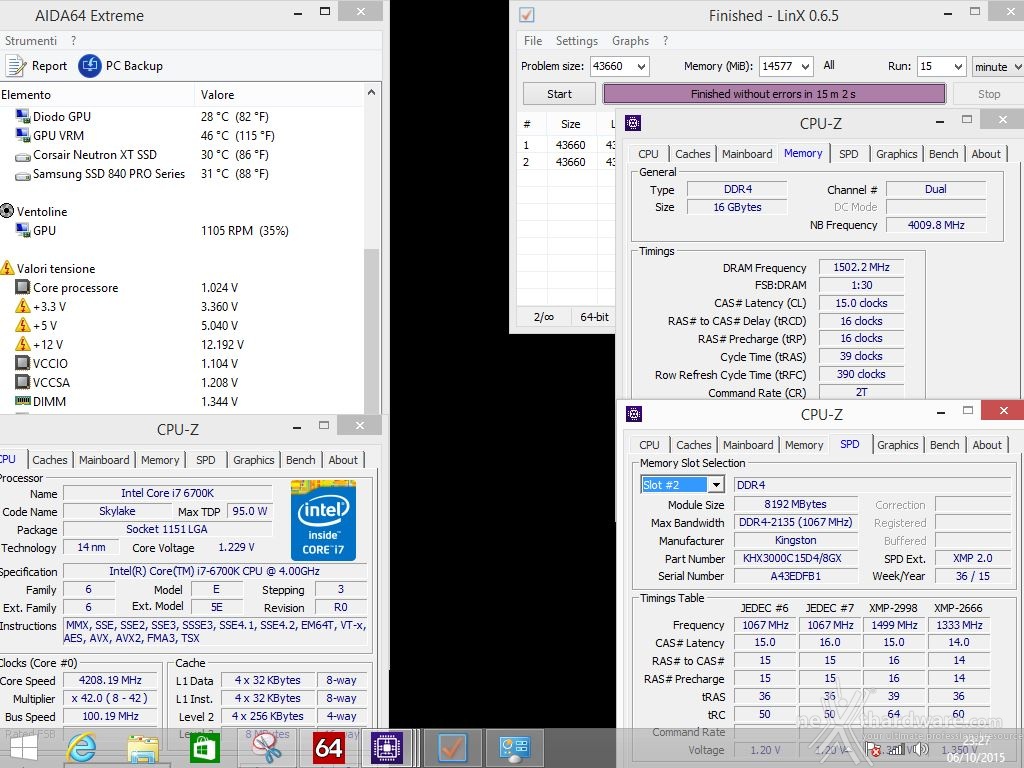This screenshot has width=1024, height=768.
Task: Select the Ventoline fan category icon
Action: [x=7, y=211]
